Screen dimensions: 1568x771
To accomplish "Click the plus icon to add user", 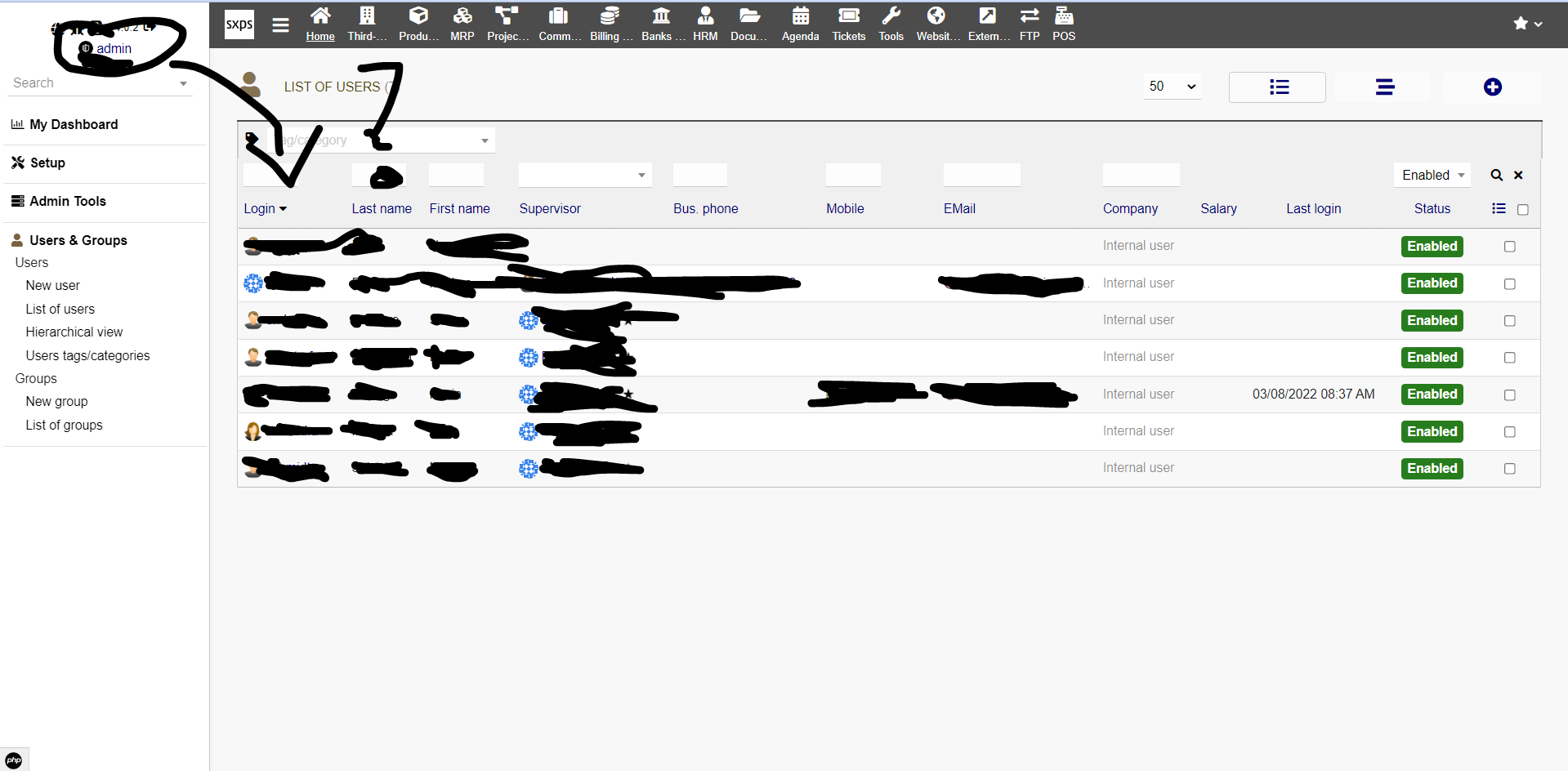I will pyautogui.click(x=1492, y=87).
